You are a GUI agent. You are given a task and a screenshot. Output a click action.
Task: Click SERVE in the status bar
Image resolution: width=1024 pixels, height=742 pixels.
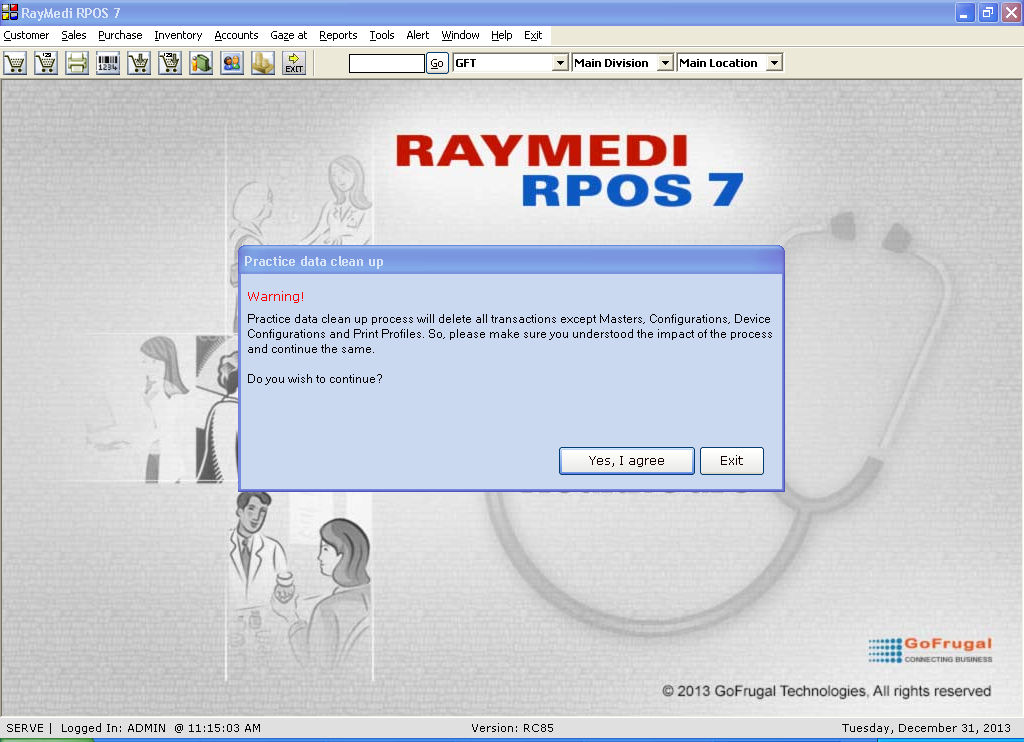[x=25, y=728]
